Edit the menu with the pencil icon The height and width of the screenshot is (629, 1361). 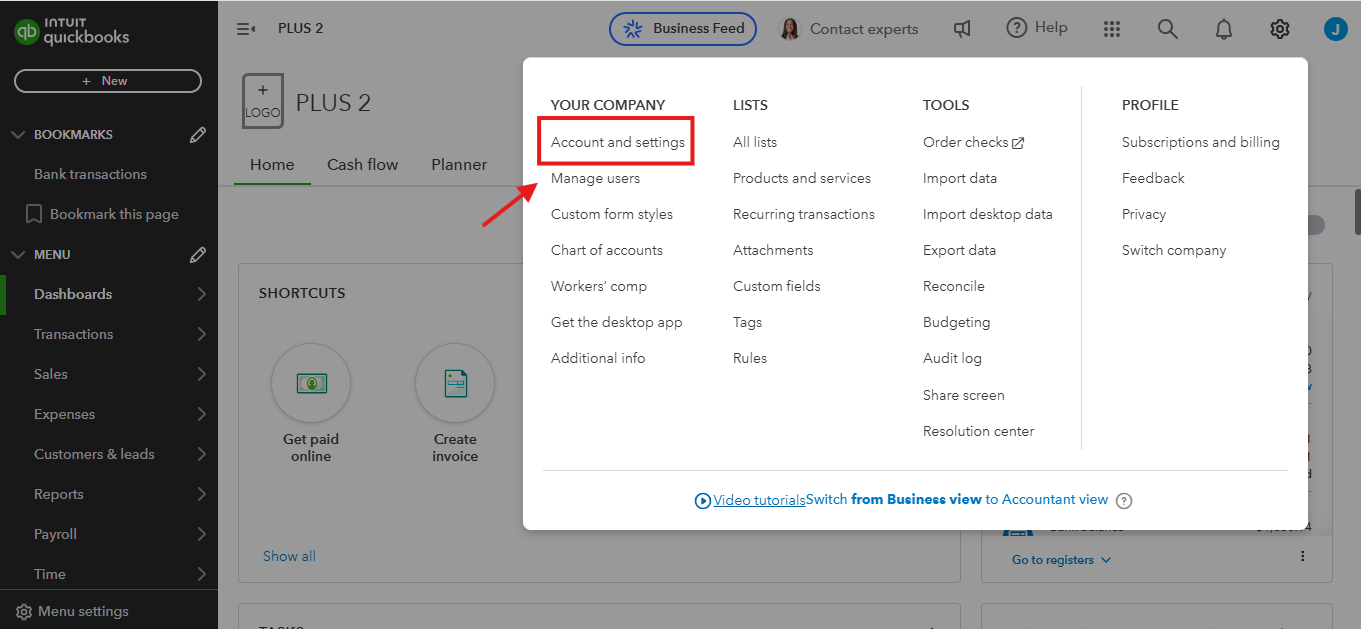pos(198,255)
